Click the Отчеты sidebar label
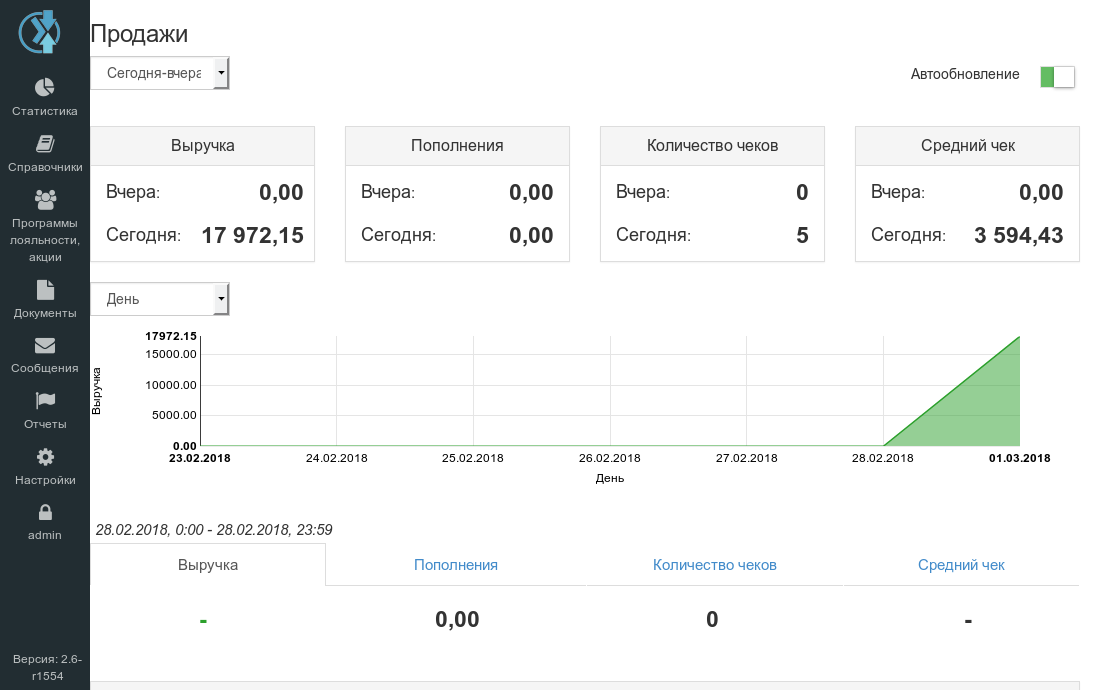Image resolution: width=1100 pixels, height=690 pixels. pos(45,424)
